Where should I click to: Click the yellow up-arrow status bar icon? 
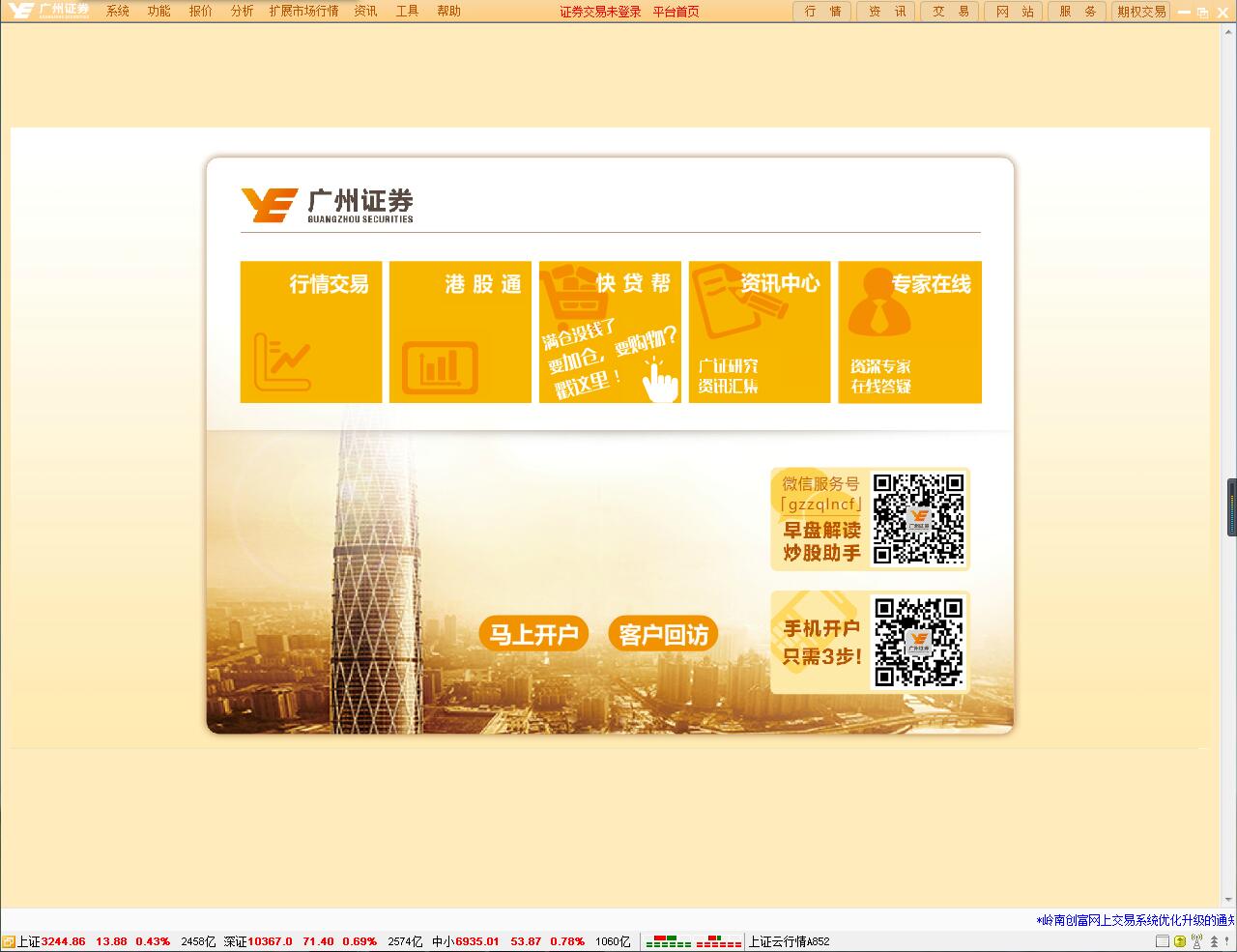point(1180,941)
